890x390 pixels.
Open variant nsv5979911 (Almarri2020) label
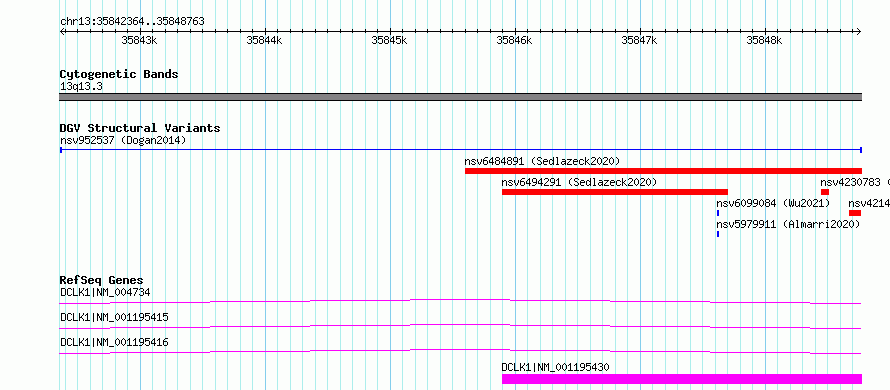click(788, 224)
